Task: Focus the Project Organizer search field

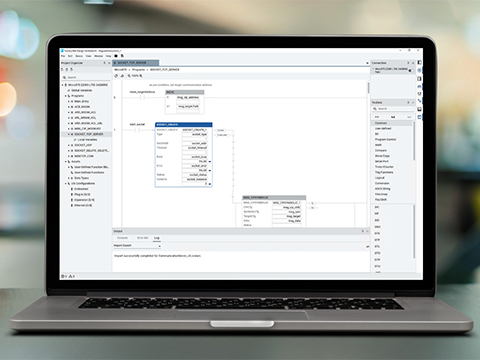Action: pos(86,77)
